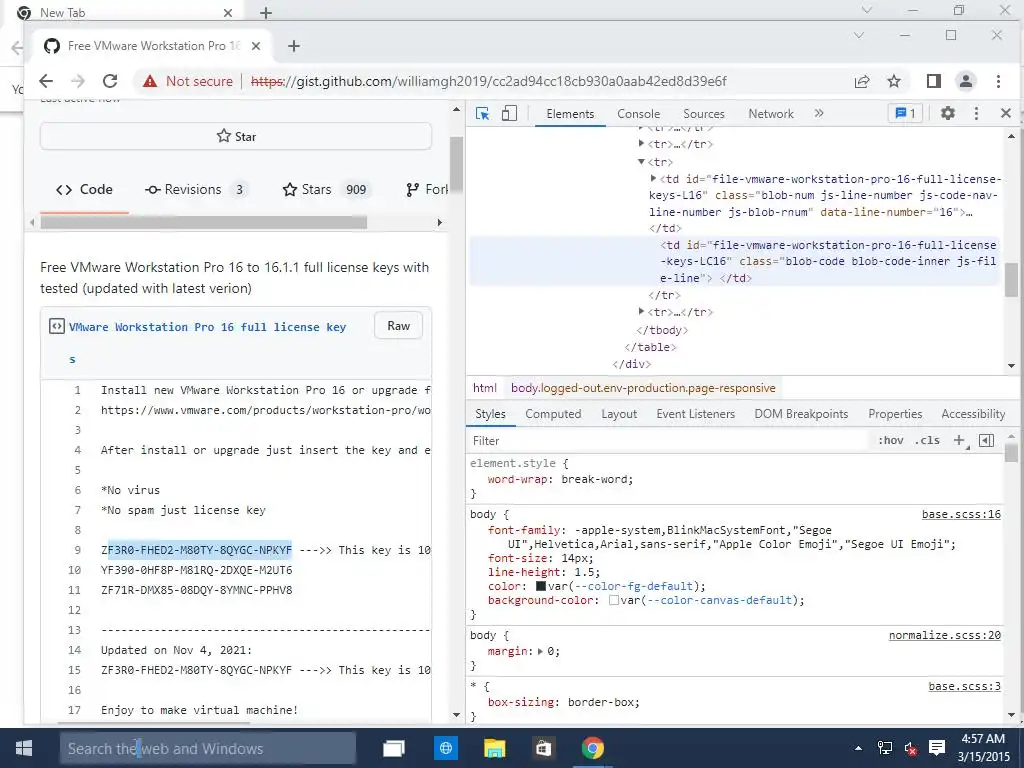Click the address bar URL
The width and height of the screenshot is (1024, 768).
(x=488, y=81)
